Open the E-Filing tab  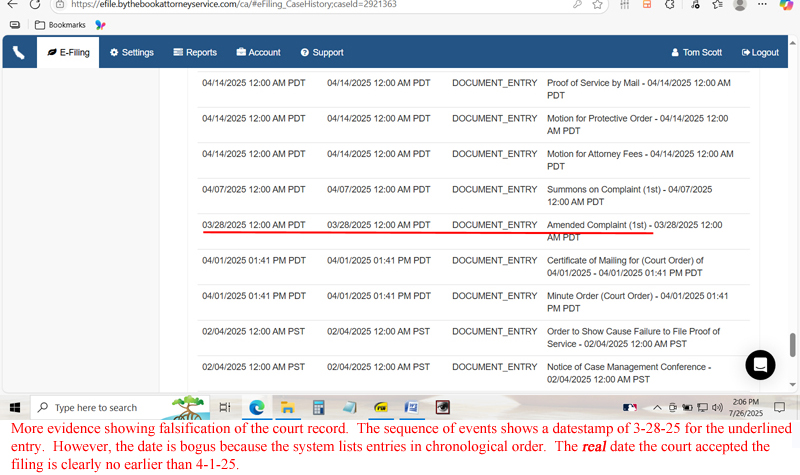point(69,52)
